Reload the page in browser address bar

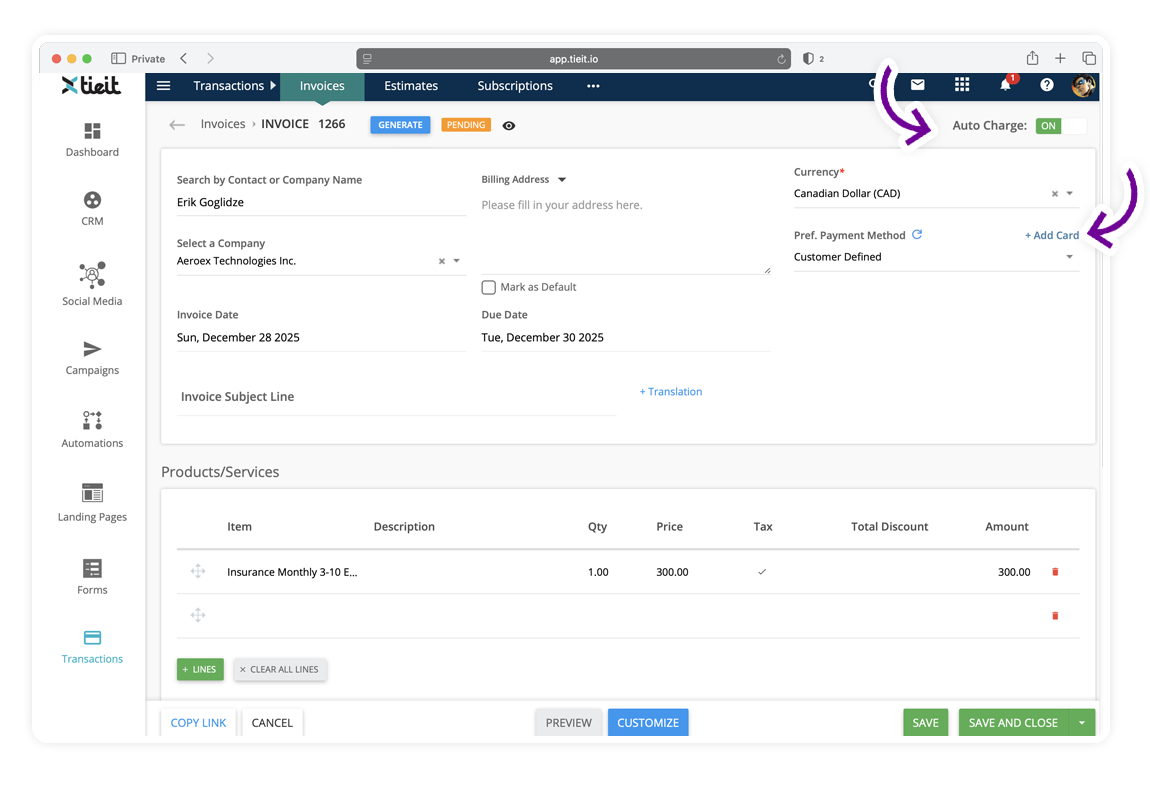[781, 59]
